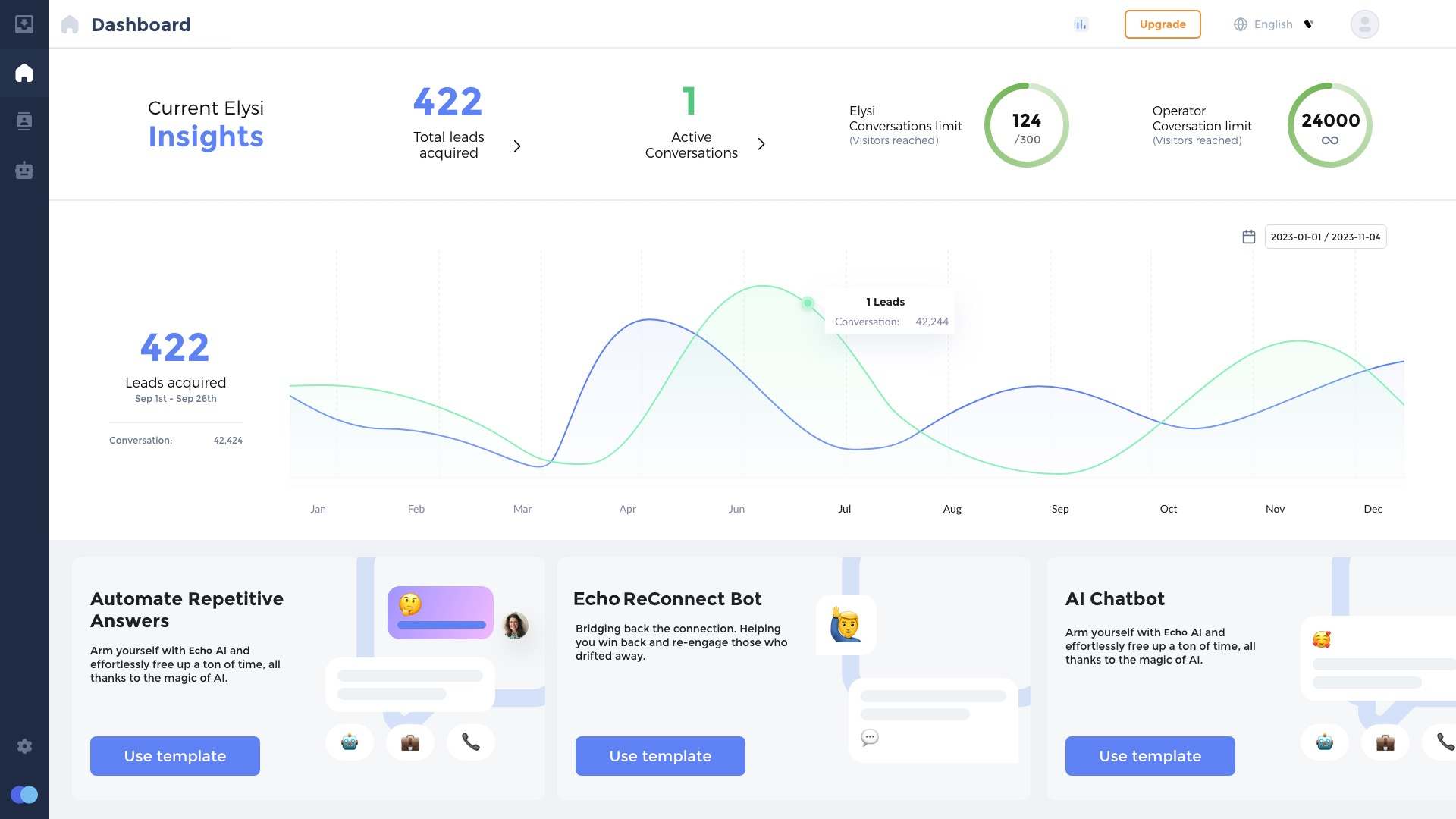
Task: Select Sep month on chart axis
Action: click(x=1060, y=509)
